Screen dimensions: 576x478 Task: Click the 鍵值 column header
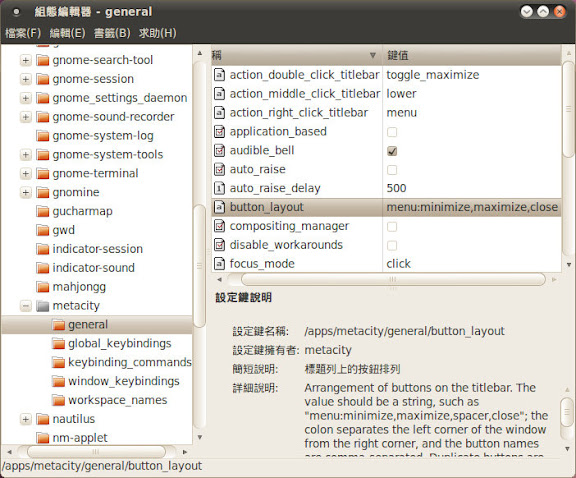coord(472,55)
